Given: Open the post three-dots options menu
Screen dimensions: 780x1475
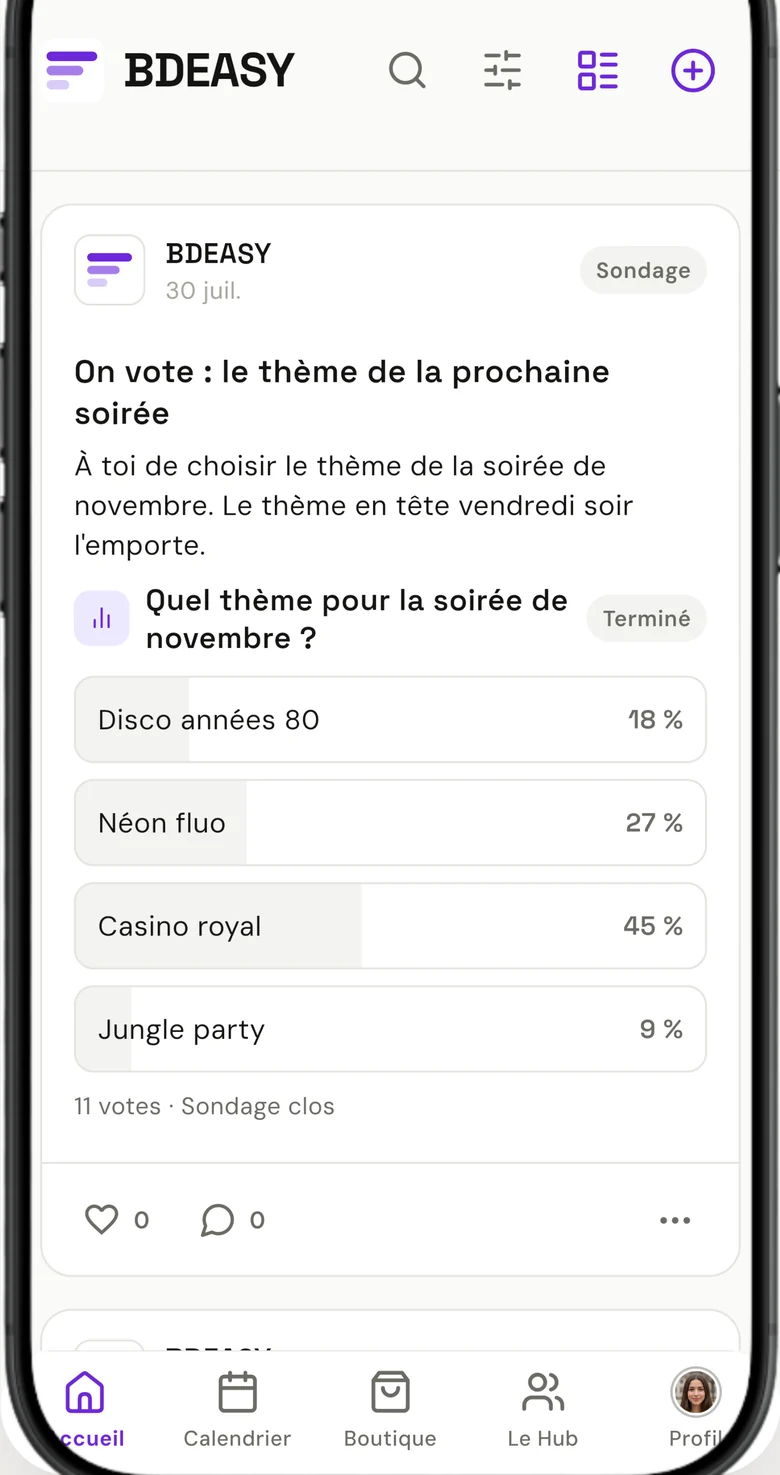Looking at the screenshot, I should 675,1220.
